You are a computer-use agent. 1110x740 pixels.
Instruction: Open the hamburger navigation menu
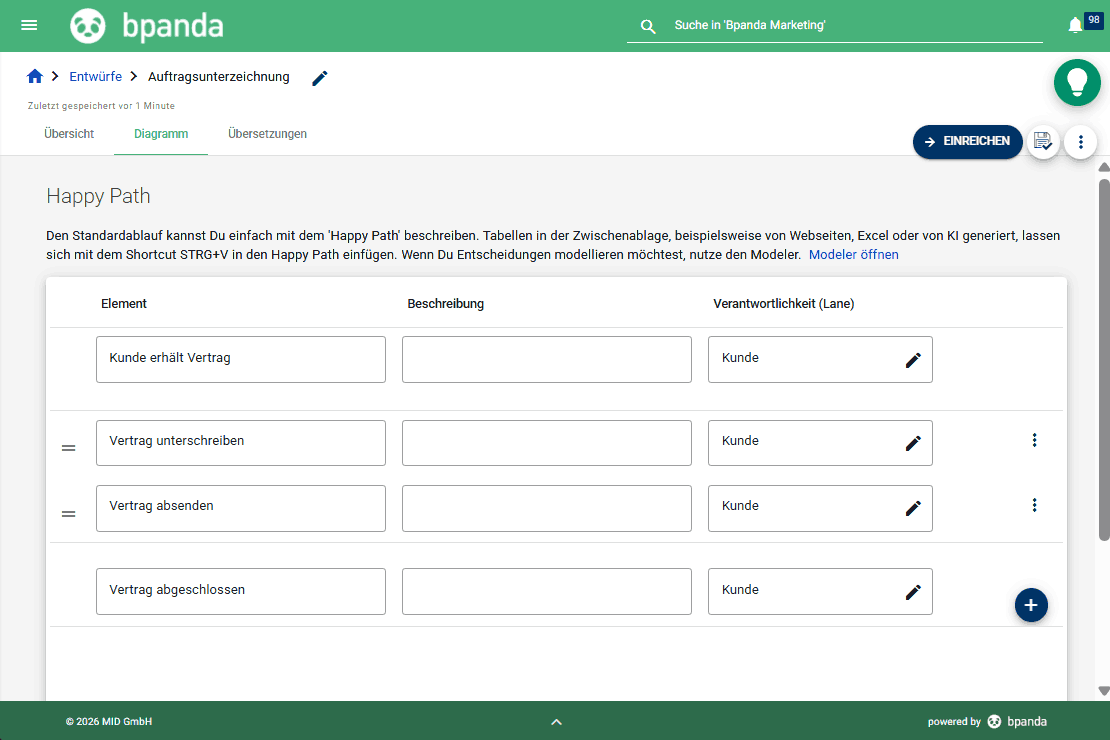28,25
